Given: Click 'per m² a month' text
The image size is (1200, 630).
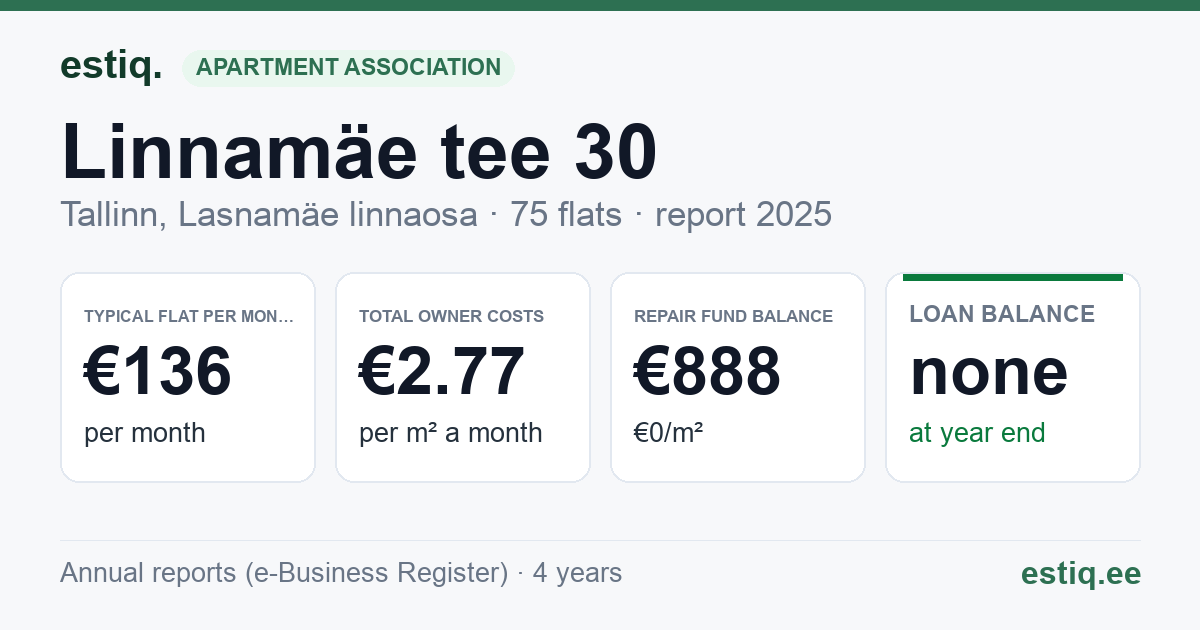Looking at the screenshot, I should pyautogui.click(x=451, y=433).
